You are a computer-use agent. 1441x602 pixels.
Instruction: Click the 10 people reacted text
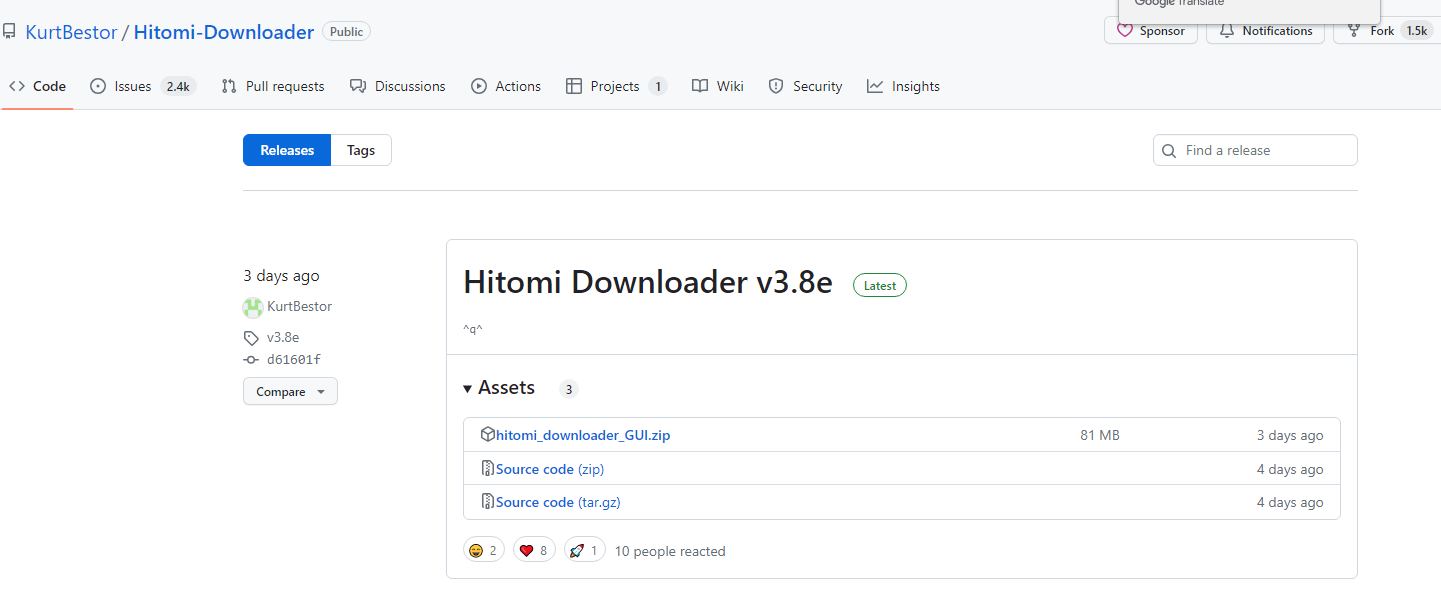coord(670,551)
